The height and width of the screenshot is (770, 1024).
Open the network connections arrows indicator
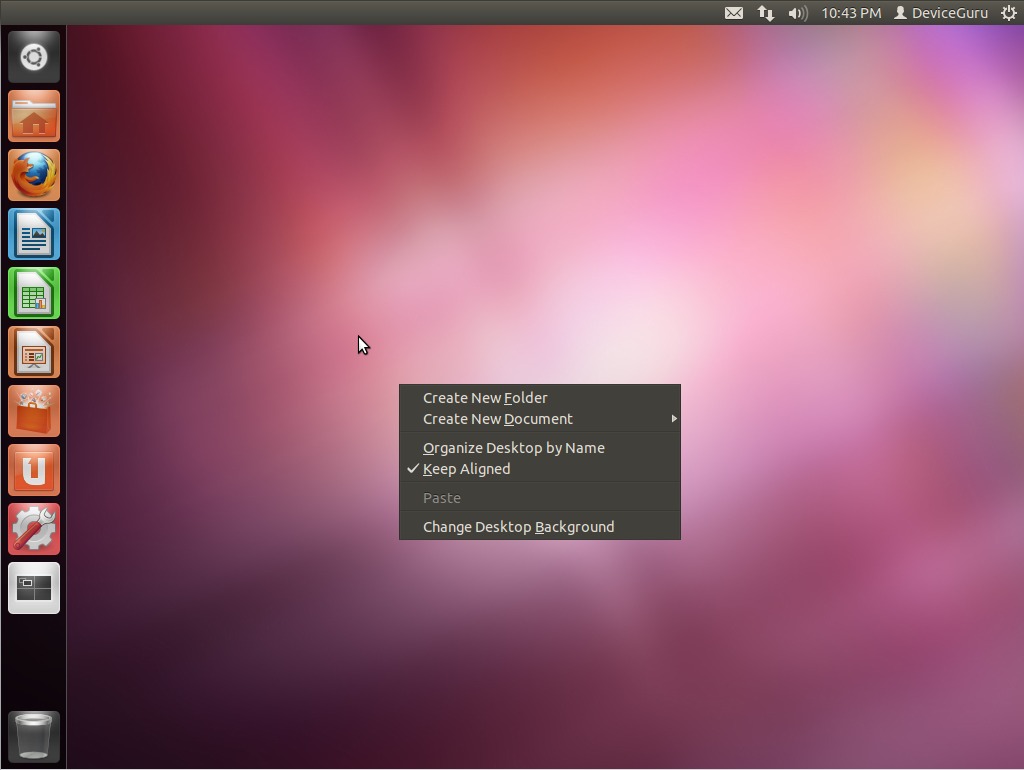coord(765,13)
